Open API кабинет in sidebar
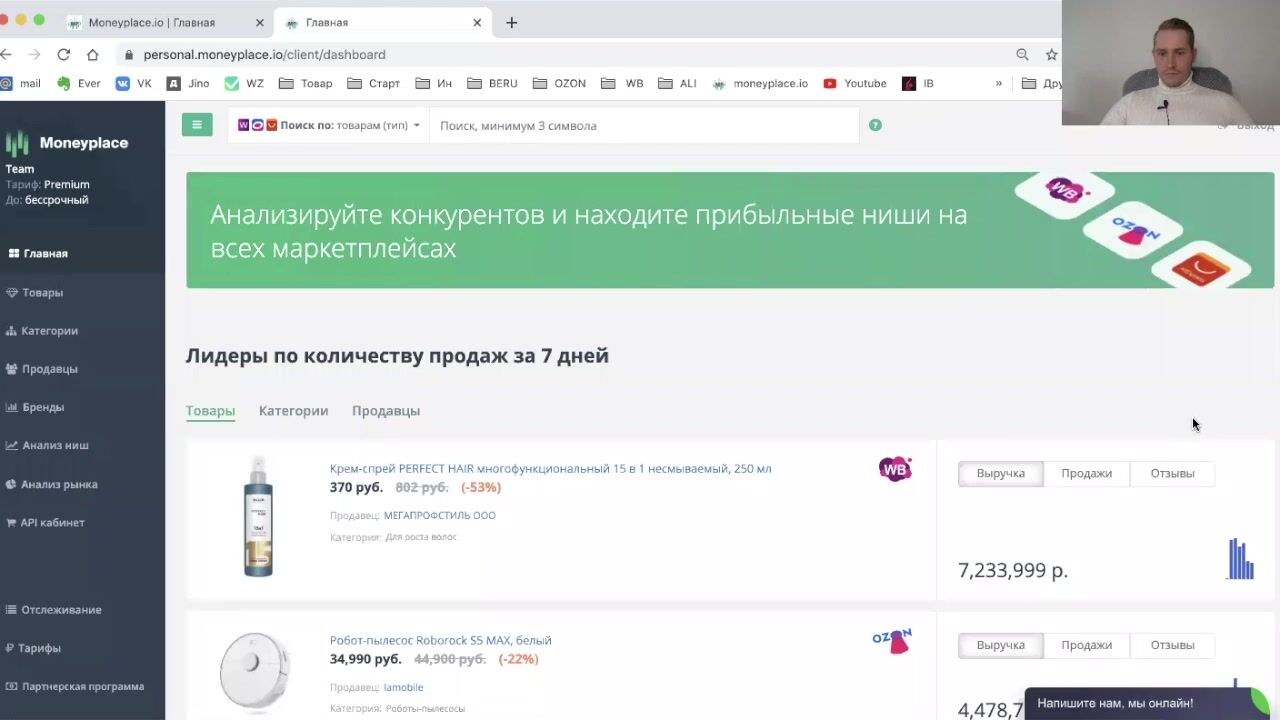This screenshot has height=720, width=1280. click(x=45, y=523)
